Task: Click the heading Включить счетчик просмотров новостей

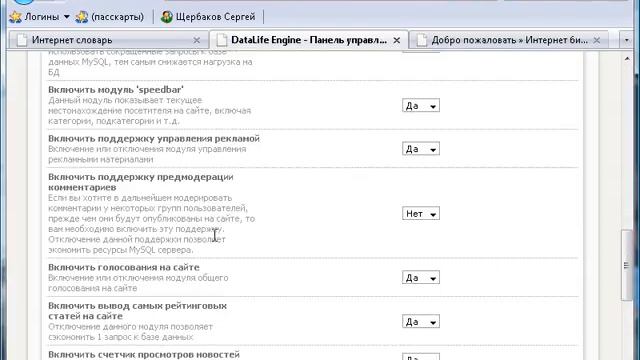Action: [144, 355]
